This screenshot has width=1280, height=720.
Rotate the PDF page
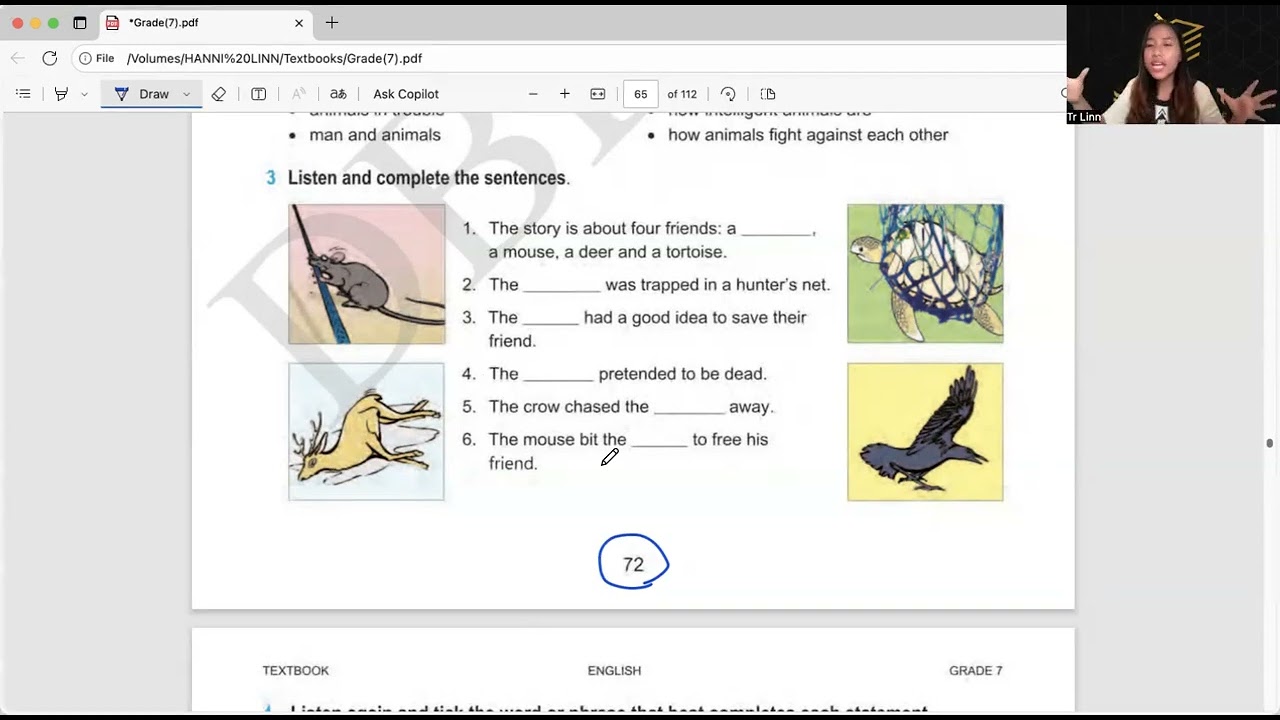click(x=728, y=94)
